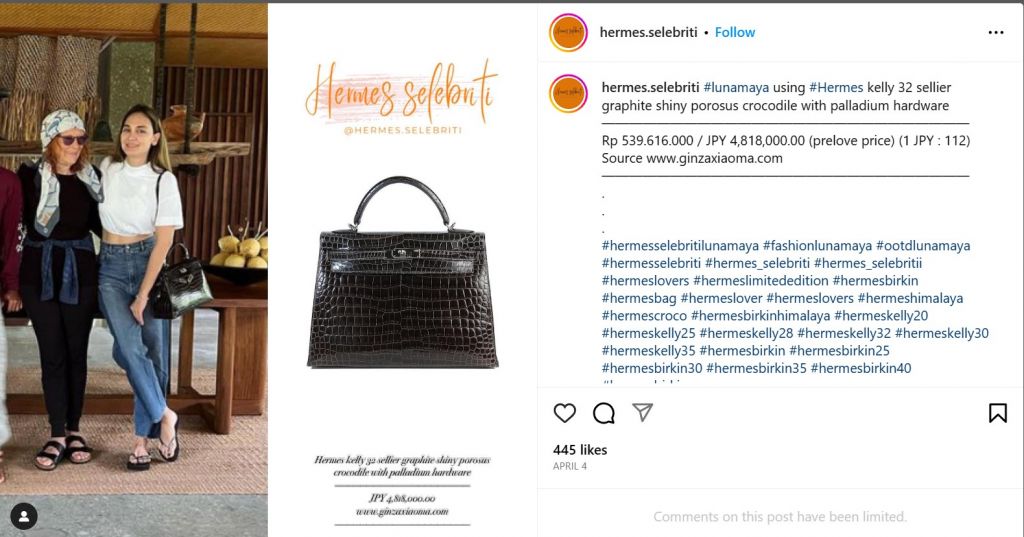This screenshot has width=1024, height=537.
Task: Click hermes.selebriti username in caption
Action: coord(650,88)
